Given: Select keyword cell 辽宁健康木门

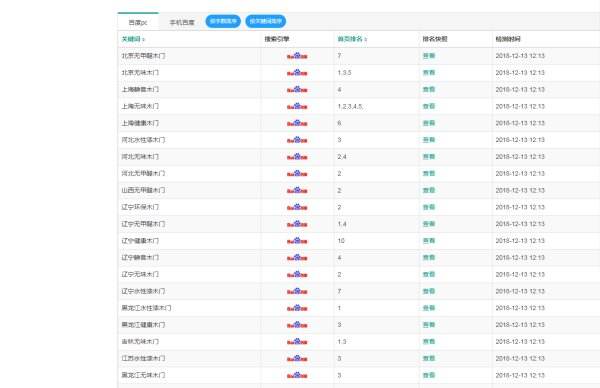Looking at the screenshot, I should [140, 241].
